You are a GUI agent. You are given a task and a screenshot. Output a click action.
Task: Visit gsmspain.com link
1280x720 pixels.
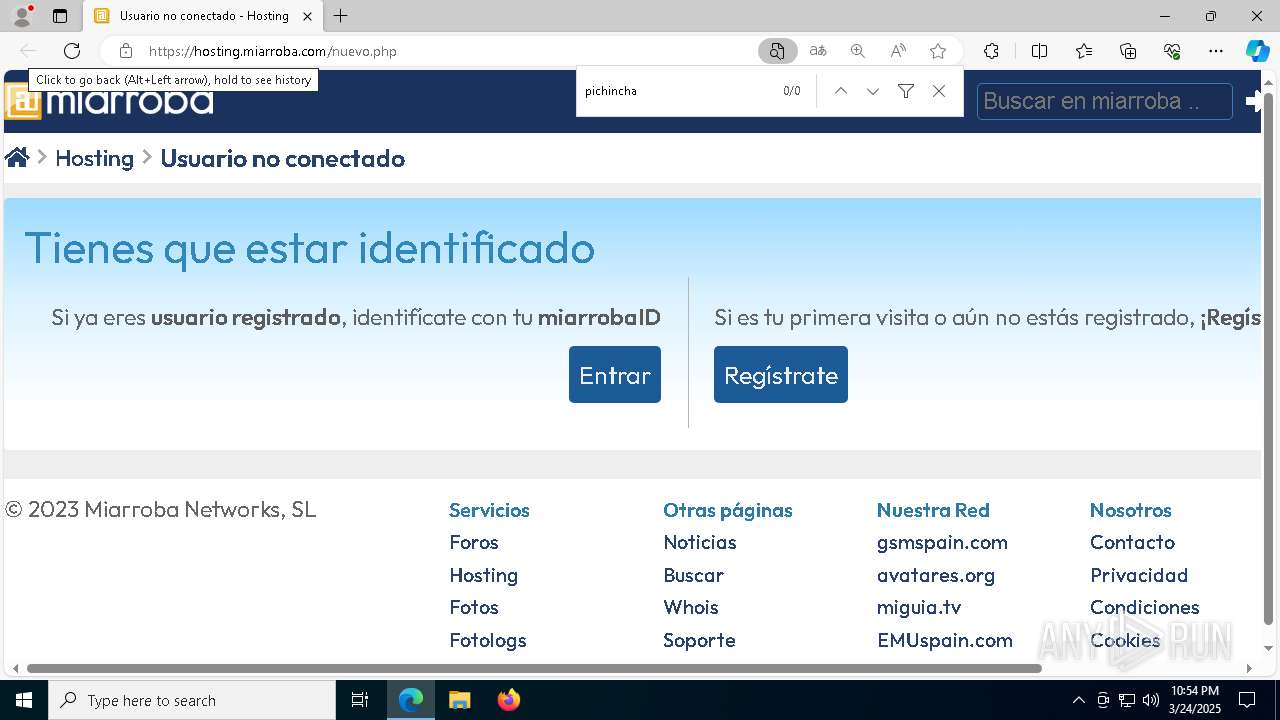tap(942, 542)
